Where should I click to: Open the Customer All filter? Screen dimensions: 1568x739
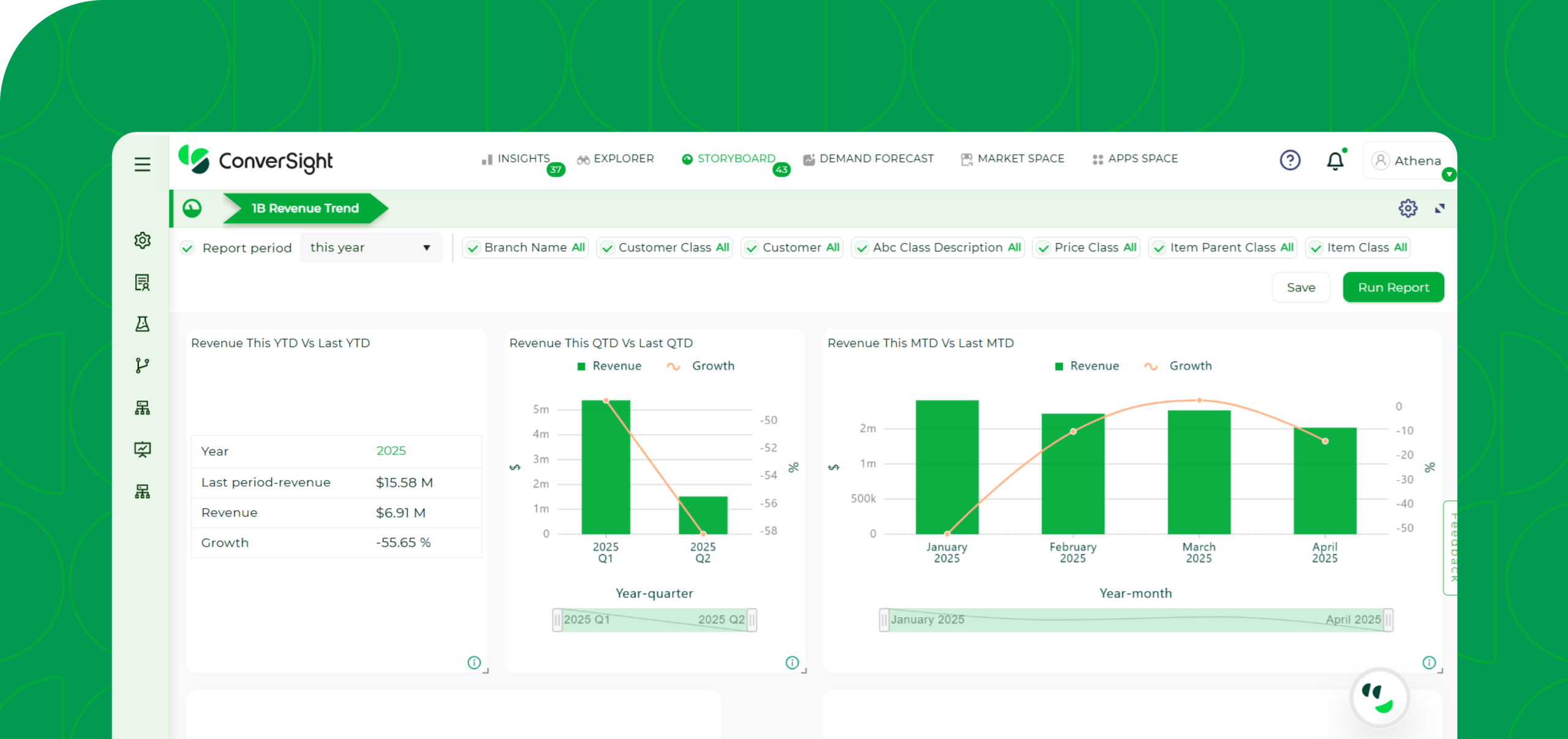click(793, 247)
